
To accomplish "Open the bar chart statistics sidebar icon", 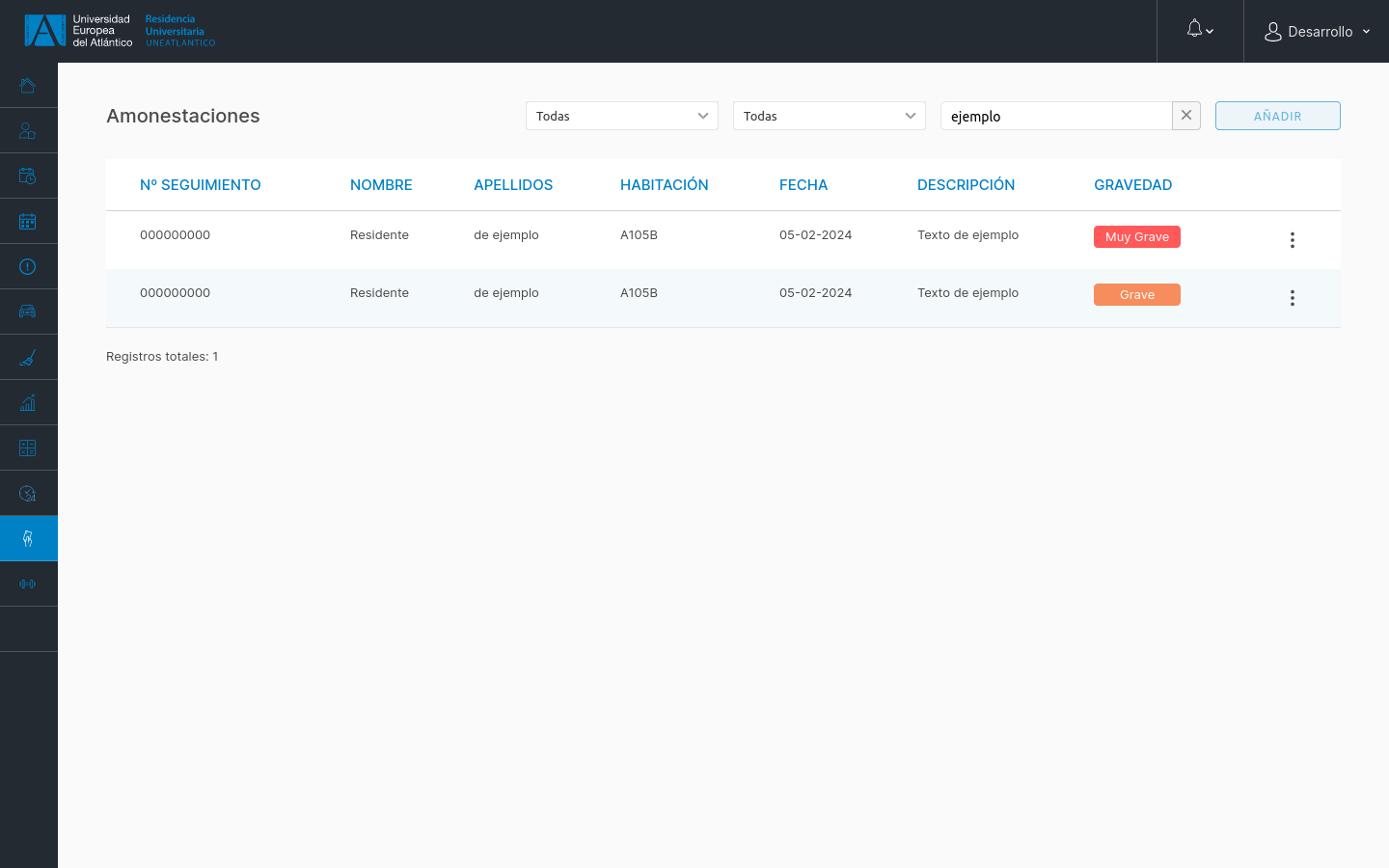I will pos(28,403).
